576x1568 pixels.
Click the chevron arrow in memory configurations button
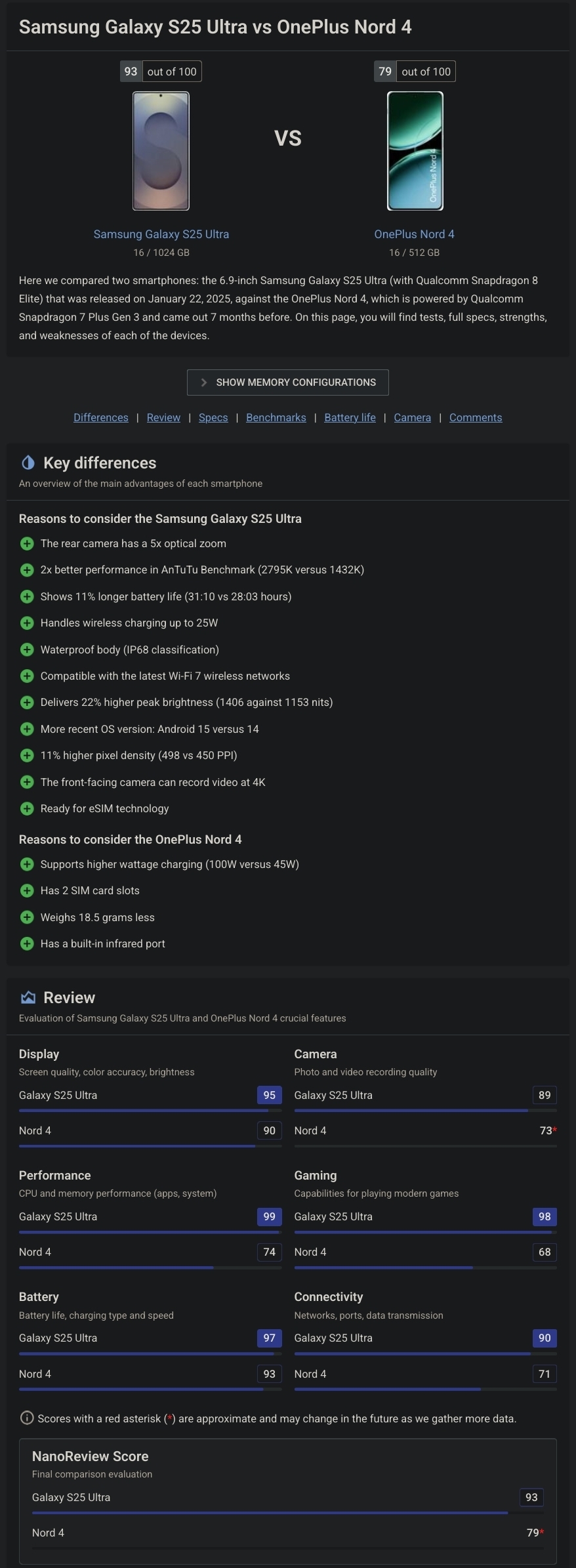203,382
